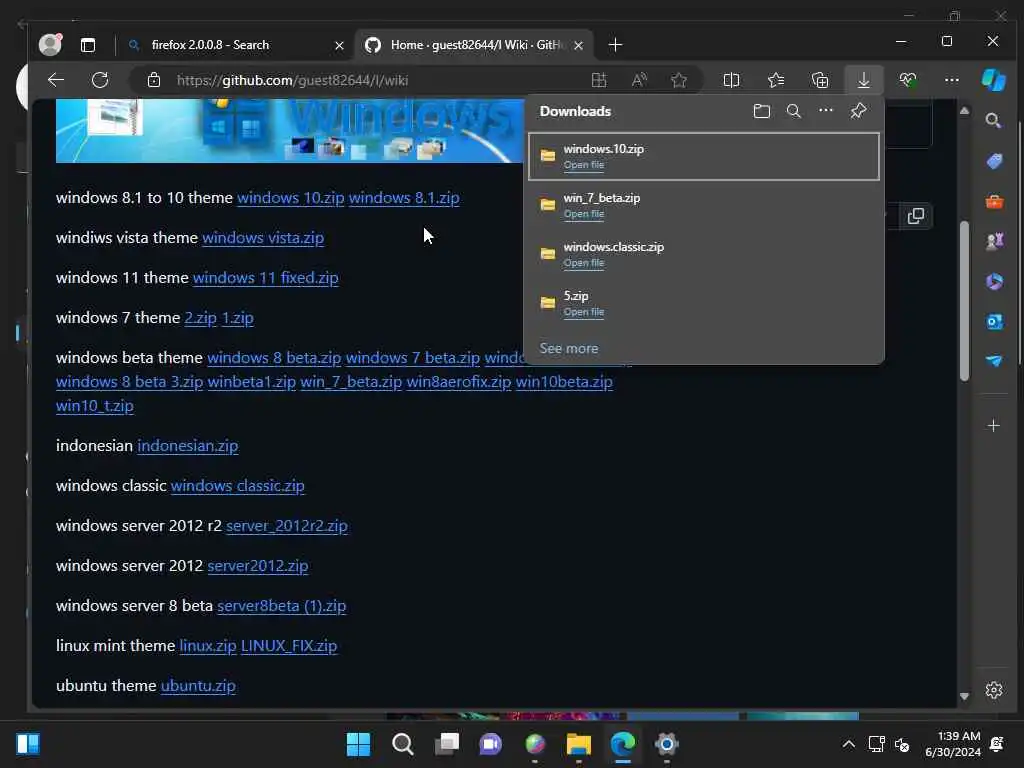Toggle Read aloud icon in address bar
The image size is (1024, 768).
(x=639, y=80)
